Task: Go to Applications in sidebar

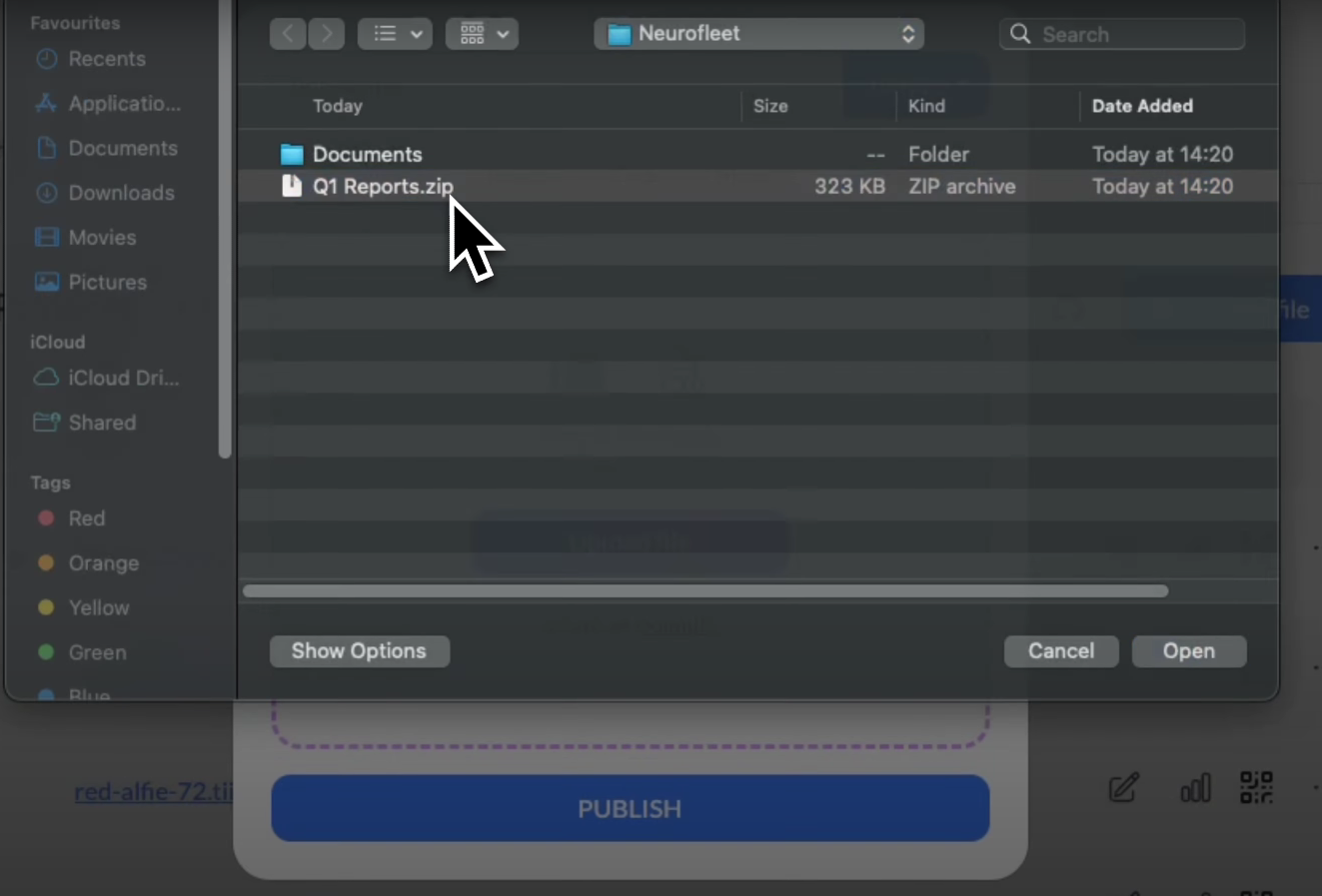Action: 124,104
